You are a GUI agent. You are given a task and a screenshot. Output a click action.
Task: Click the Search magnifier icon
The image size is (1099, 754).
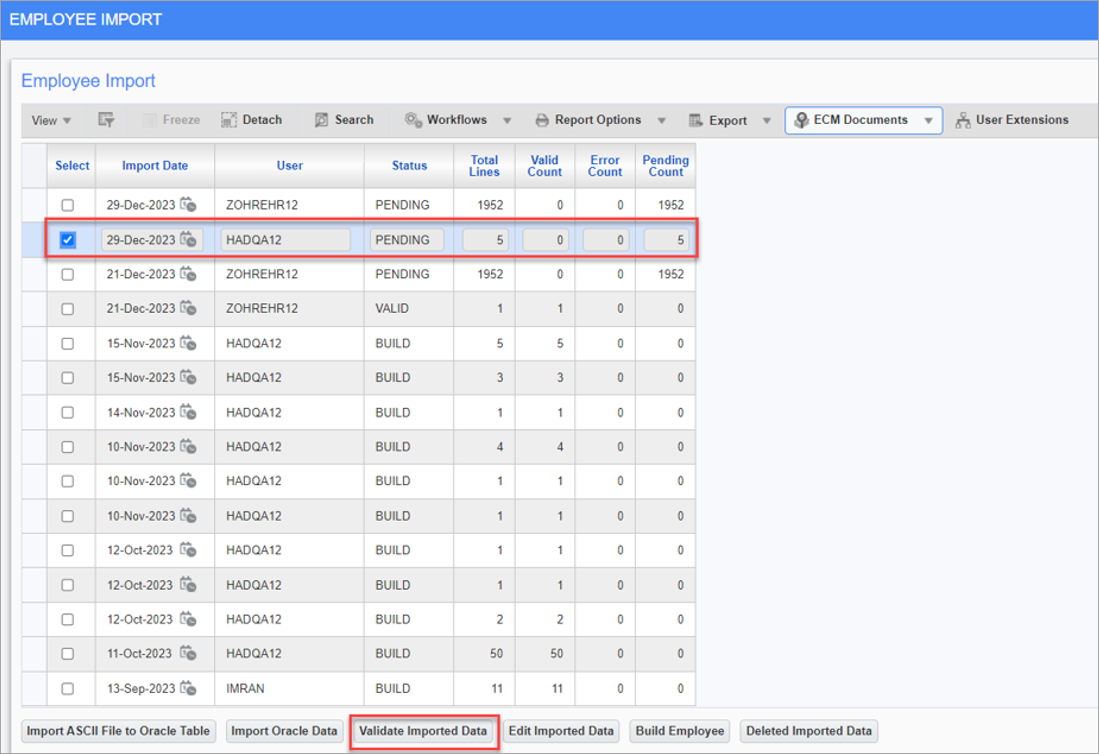[x=321, y=120]
